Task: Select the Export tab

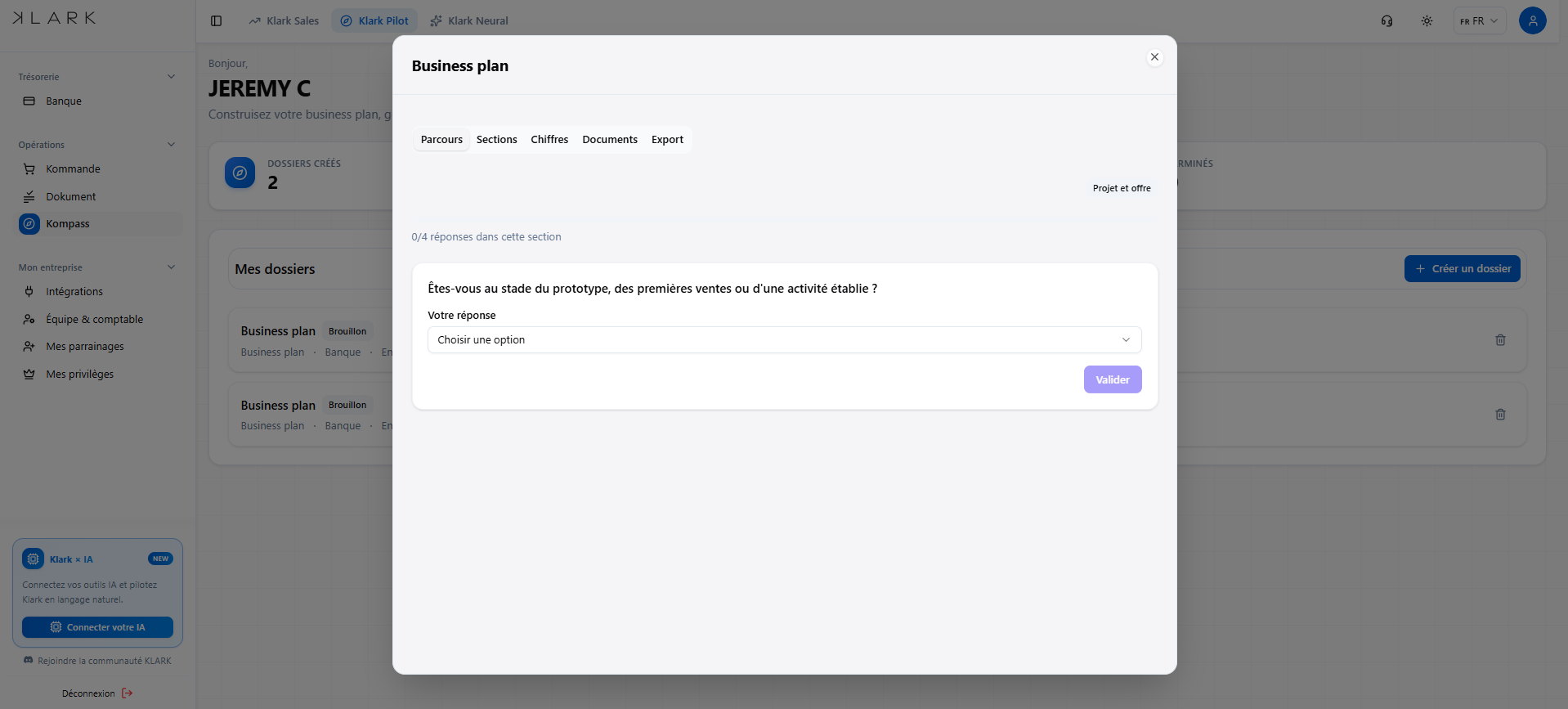Action: tap(667, 140)
